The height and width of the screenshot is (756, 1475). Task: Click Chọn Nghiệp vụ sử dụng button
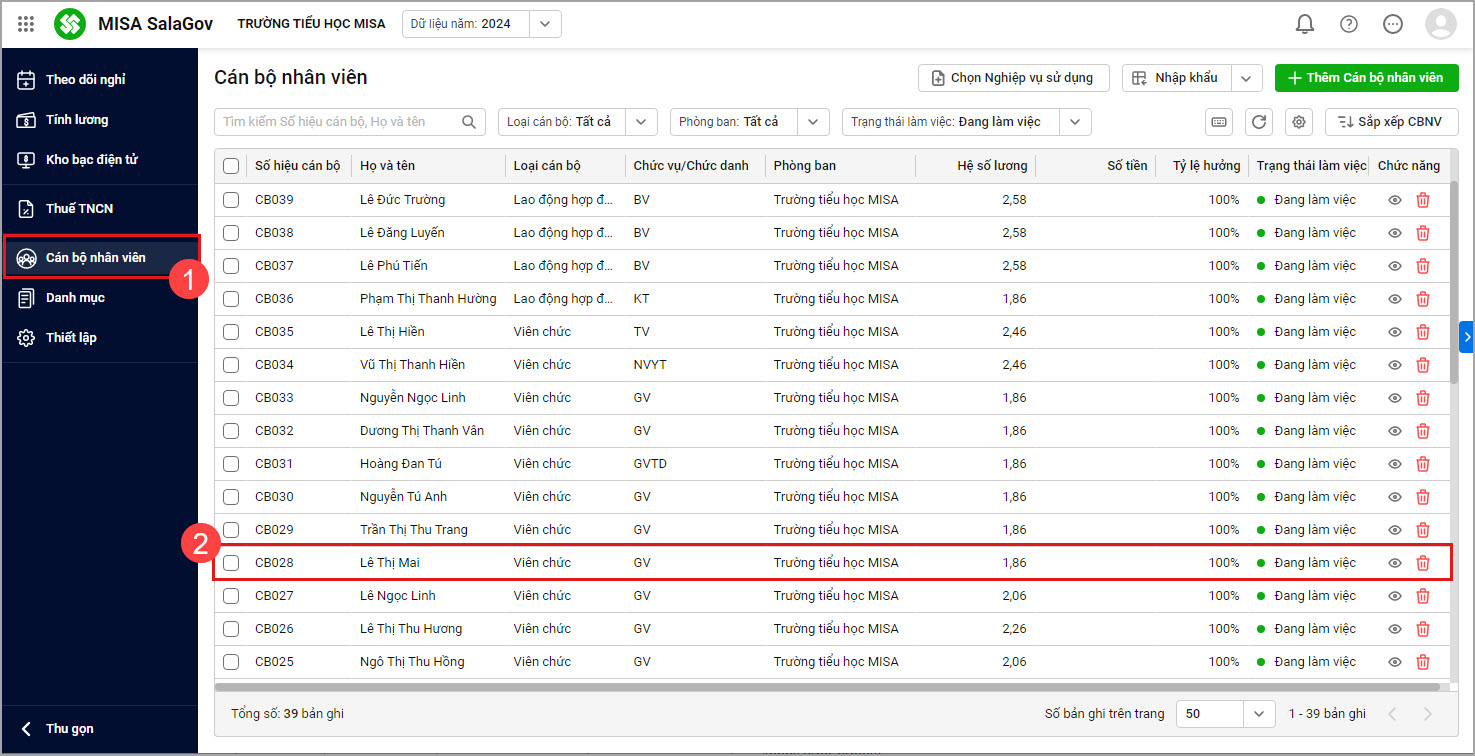click(1014, 78)
